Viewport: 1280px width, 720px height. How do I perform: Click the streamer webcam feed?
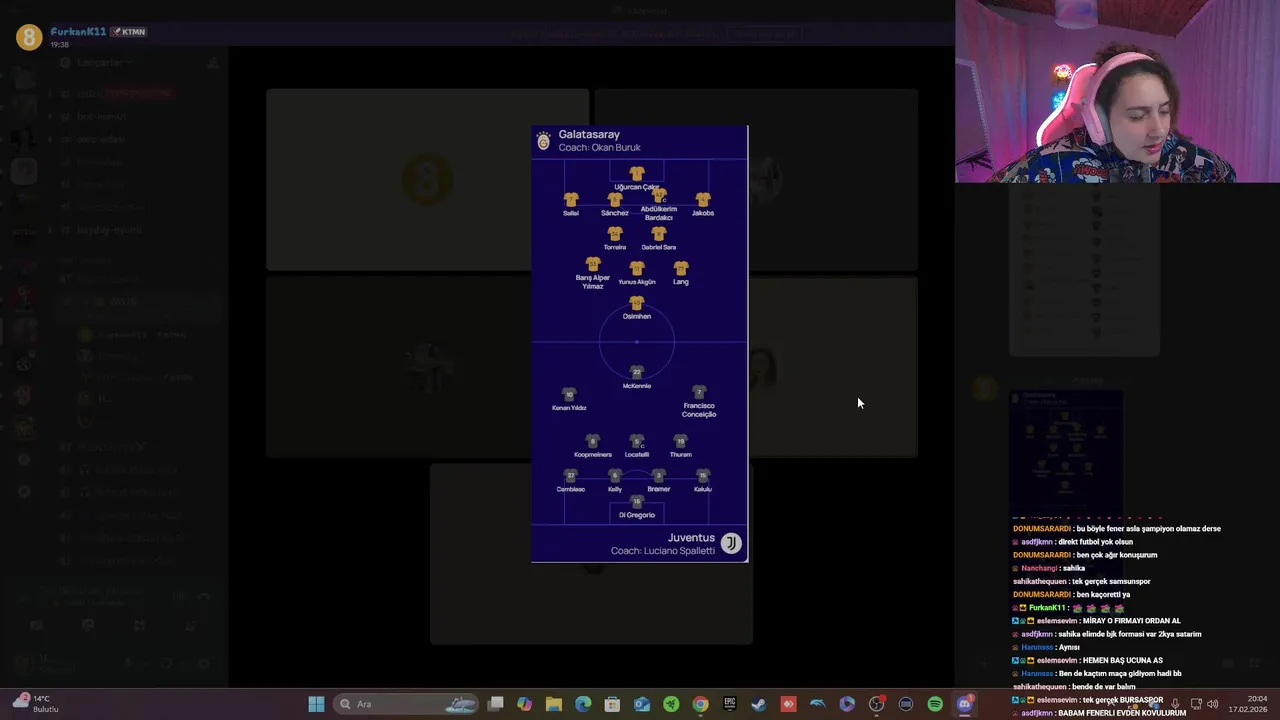(1117, 91)
